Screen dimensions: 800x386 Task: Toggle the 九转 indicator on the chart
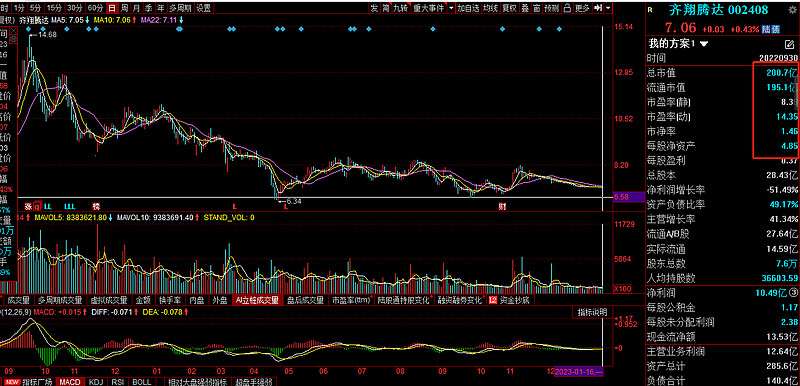[x=401, y=8]
